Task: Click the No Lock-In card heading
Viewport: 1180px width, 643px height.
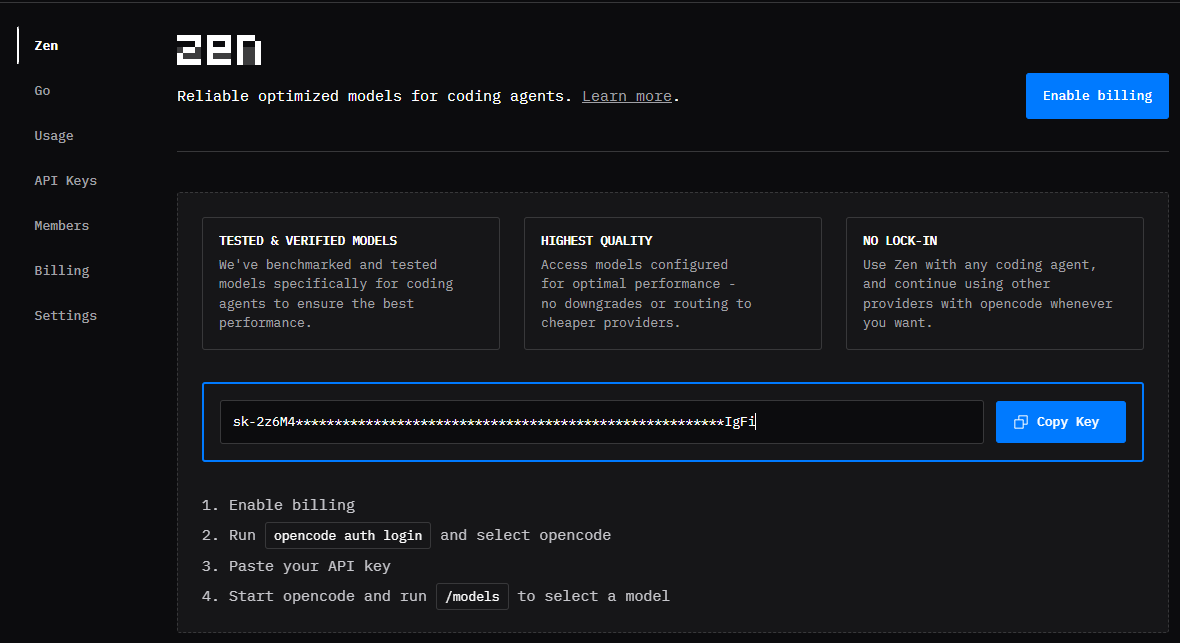Action: pyautogui.click(x=899, y=241)
